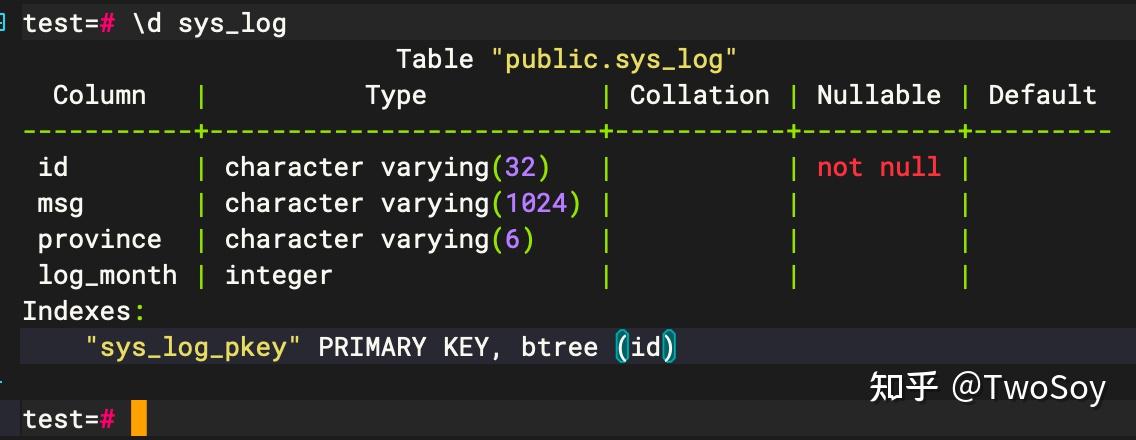Select the msg column name

click(x=61, y=203)
